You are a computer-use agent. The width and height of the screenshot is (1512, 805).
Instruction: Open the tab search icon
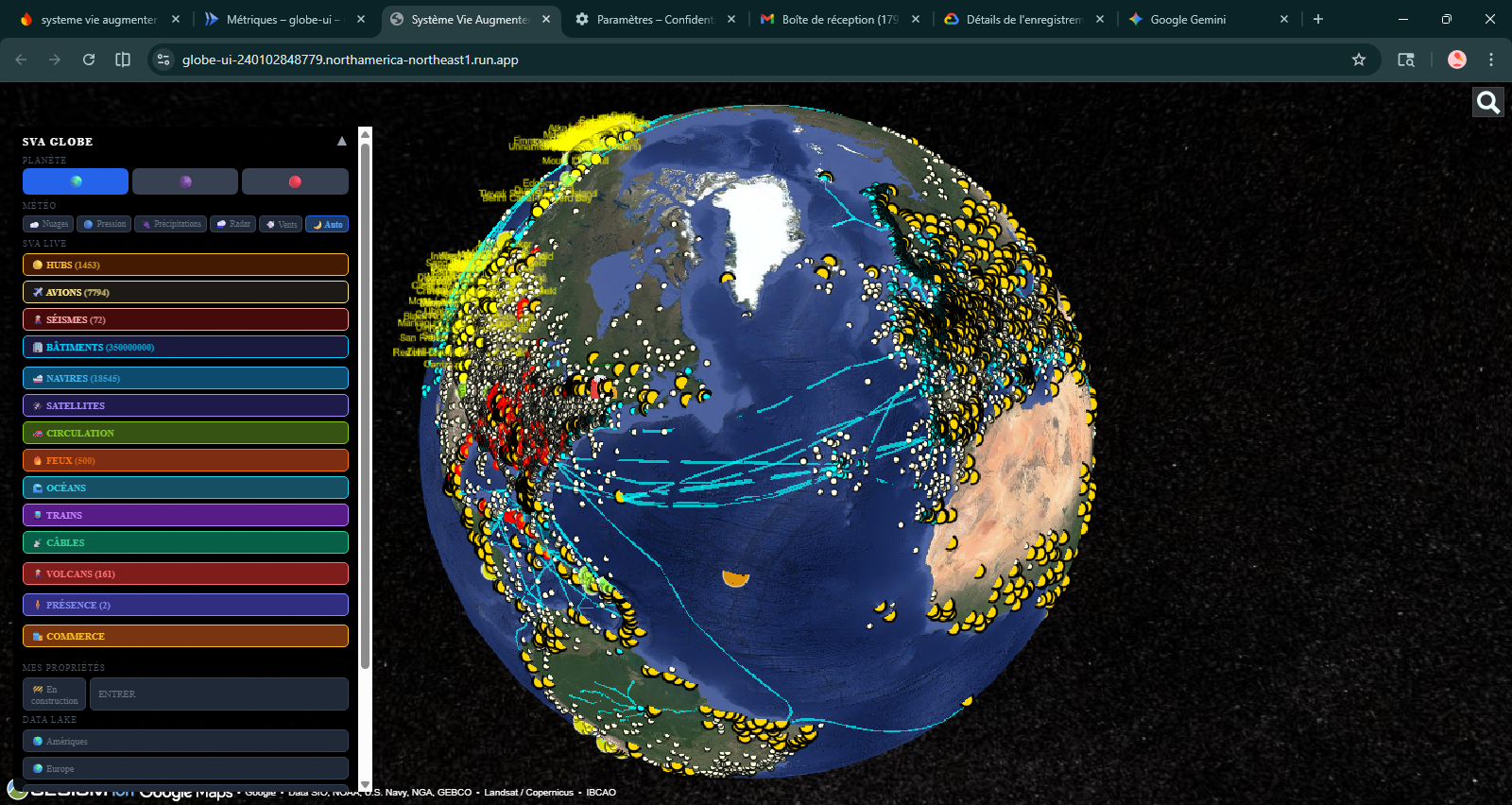point(1406,60)
